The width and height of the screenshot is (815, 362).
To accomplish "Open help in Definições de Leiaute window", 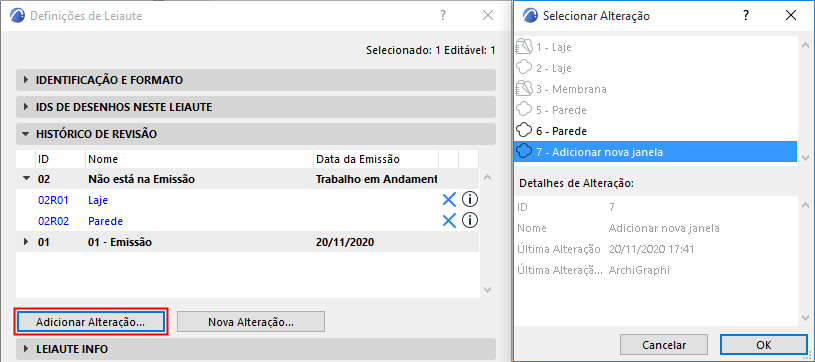I will pos(443,16).
